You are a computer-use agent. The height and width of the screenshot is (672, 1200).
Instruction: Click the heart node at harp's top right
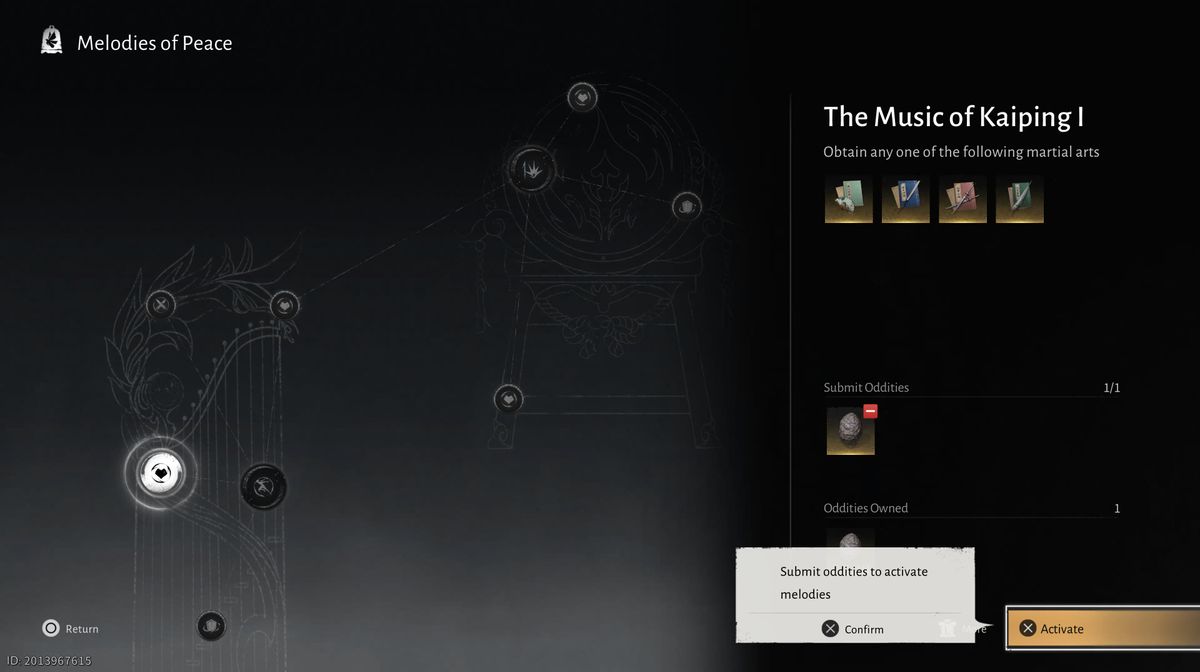pos(285,305)
